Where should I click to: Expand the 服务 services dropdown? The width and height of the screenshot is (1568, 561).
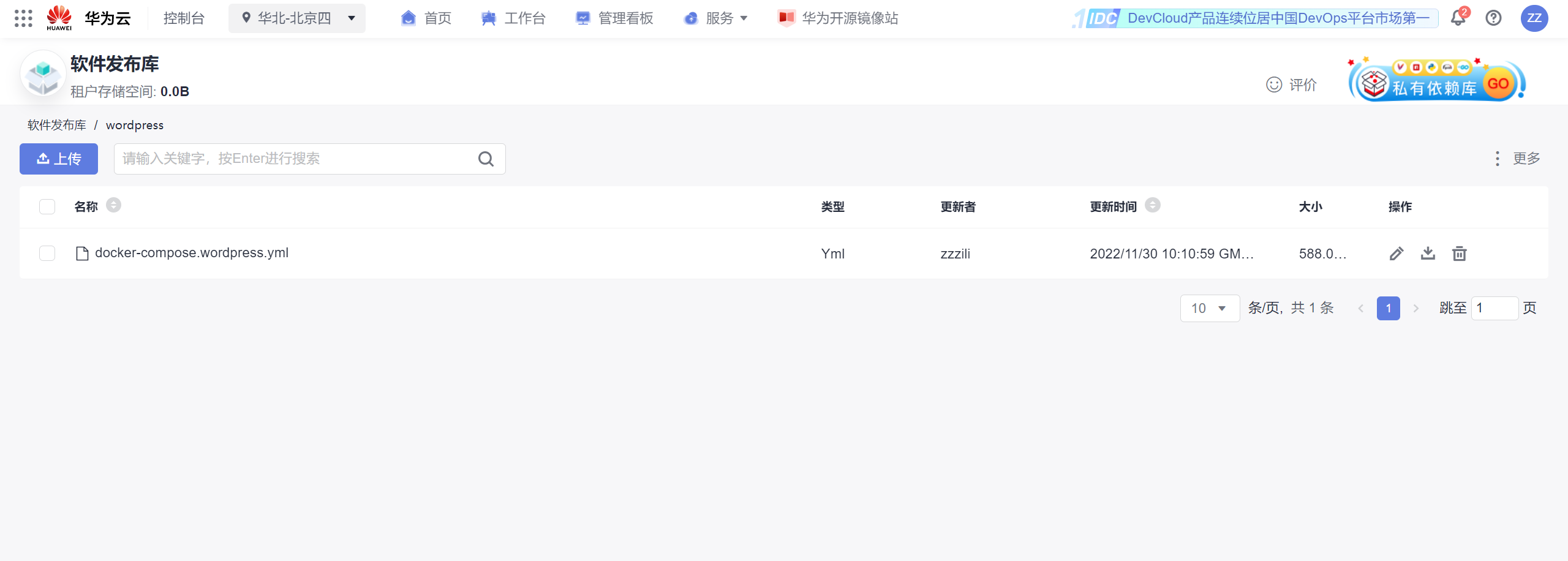click(716, 18)
